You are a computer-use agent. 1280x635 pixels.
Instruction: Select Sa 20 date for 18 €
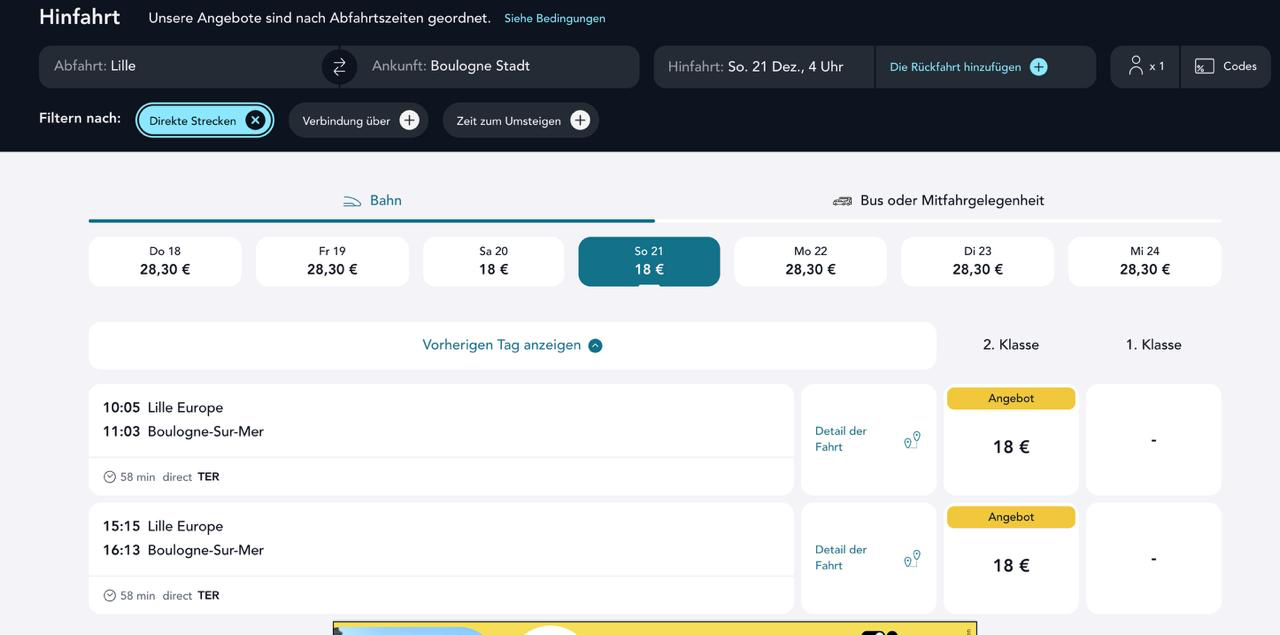point(493,261)
